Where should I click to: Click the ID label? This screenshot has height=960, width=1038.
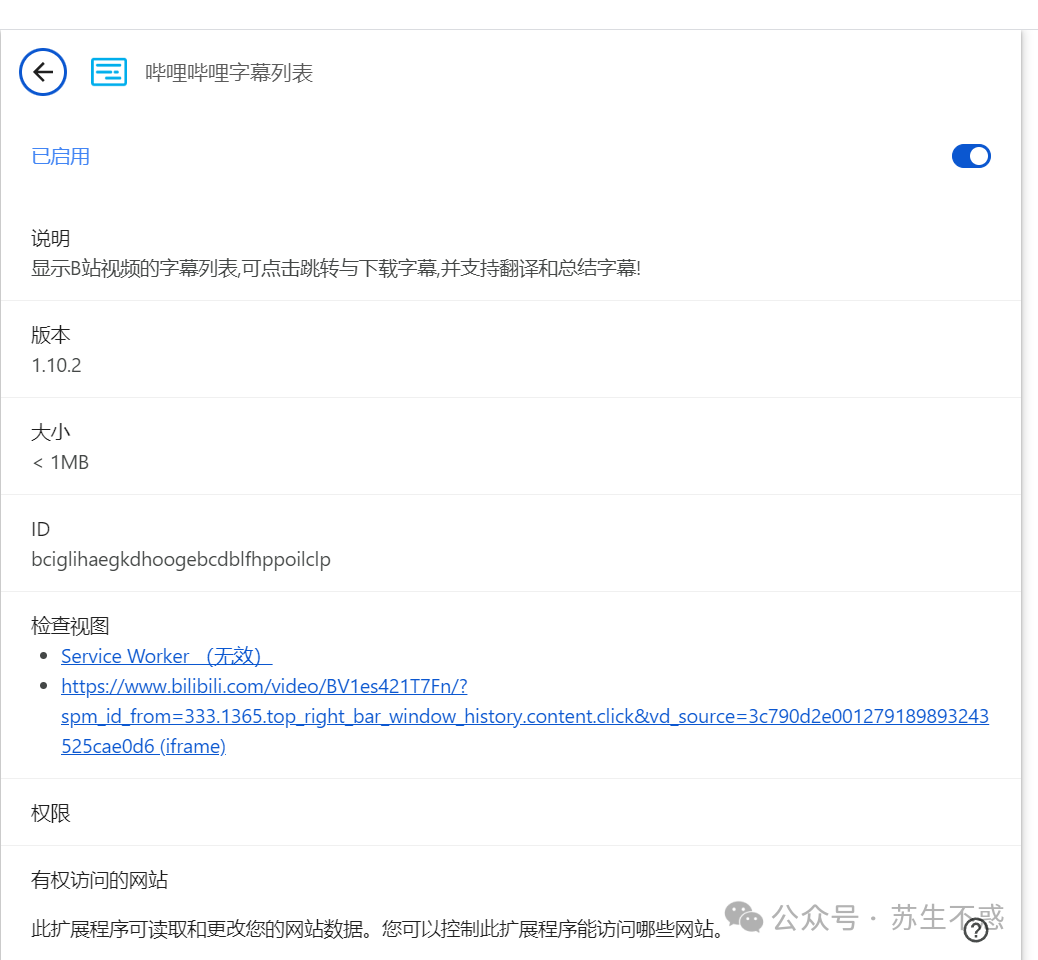[x=40, y=529]
